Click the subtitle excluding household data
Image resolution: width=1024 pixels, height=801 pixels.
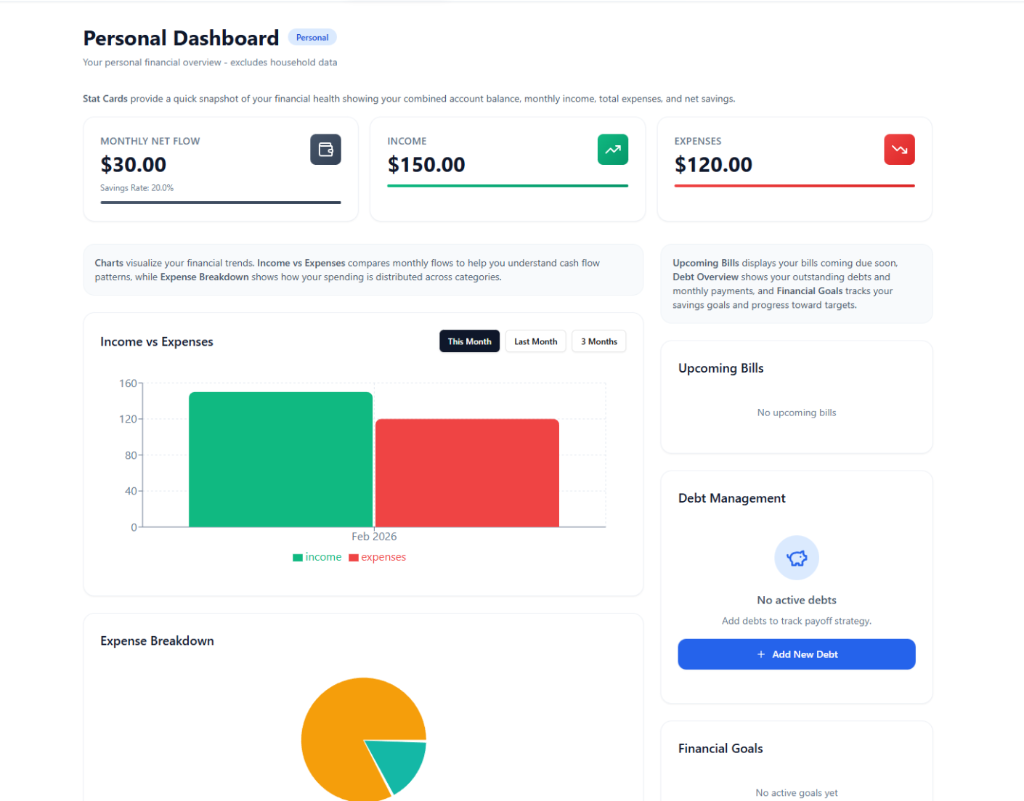pos(210,63)
